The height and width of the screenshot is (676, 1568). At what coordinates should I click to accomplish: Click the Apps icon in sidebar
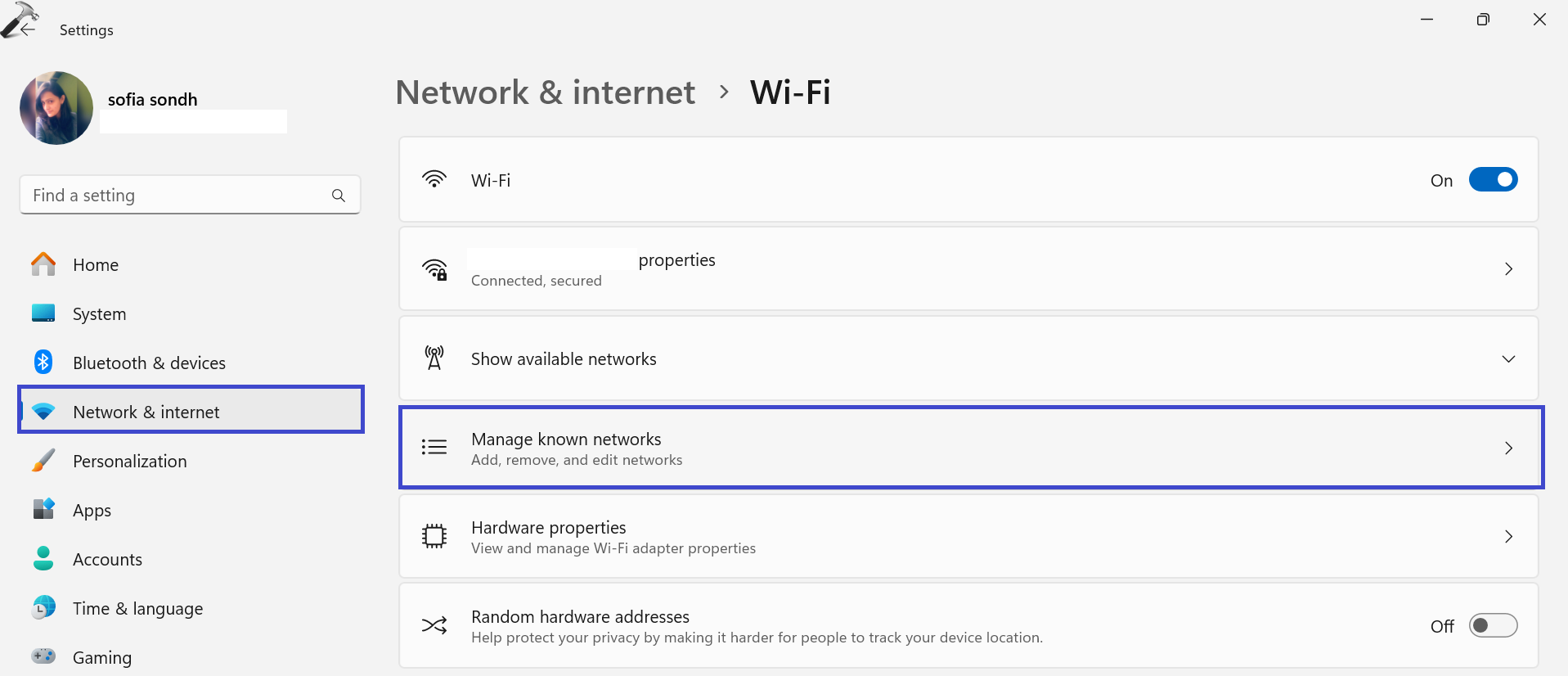point(43,509)
